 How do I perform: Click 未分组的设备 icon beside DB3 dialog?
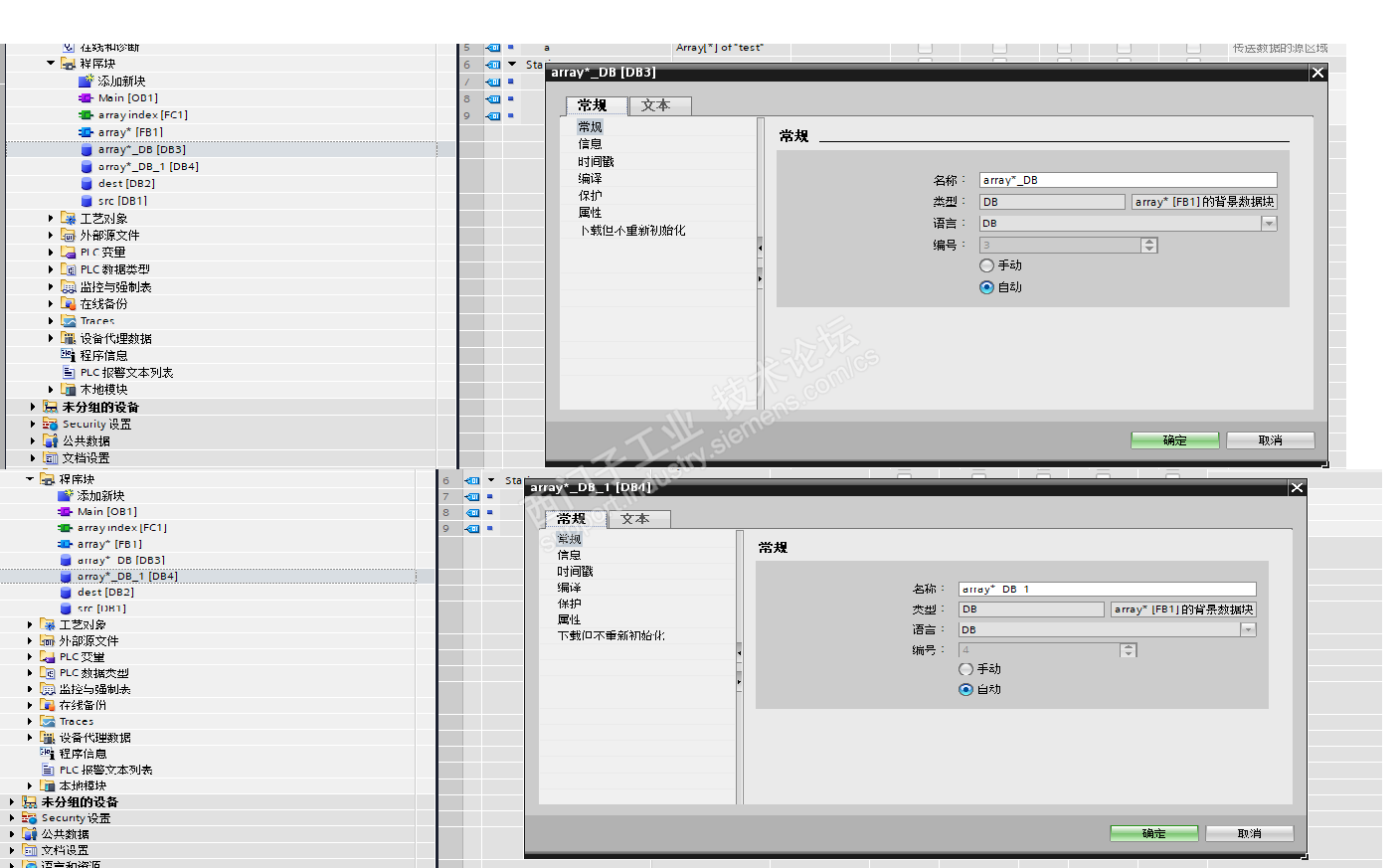(x=50, y=407)
